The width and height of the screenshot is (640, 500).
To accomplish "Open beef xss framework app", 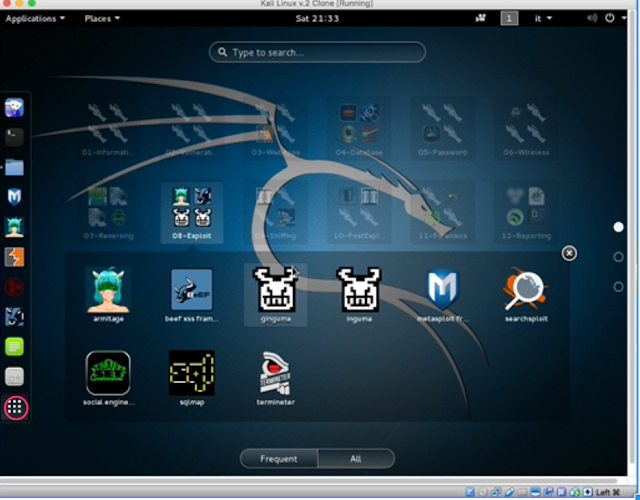I will pyautogui.click(x=192, y=295).
